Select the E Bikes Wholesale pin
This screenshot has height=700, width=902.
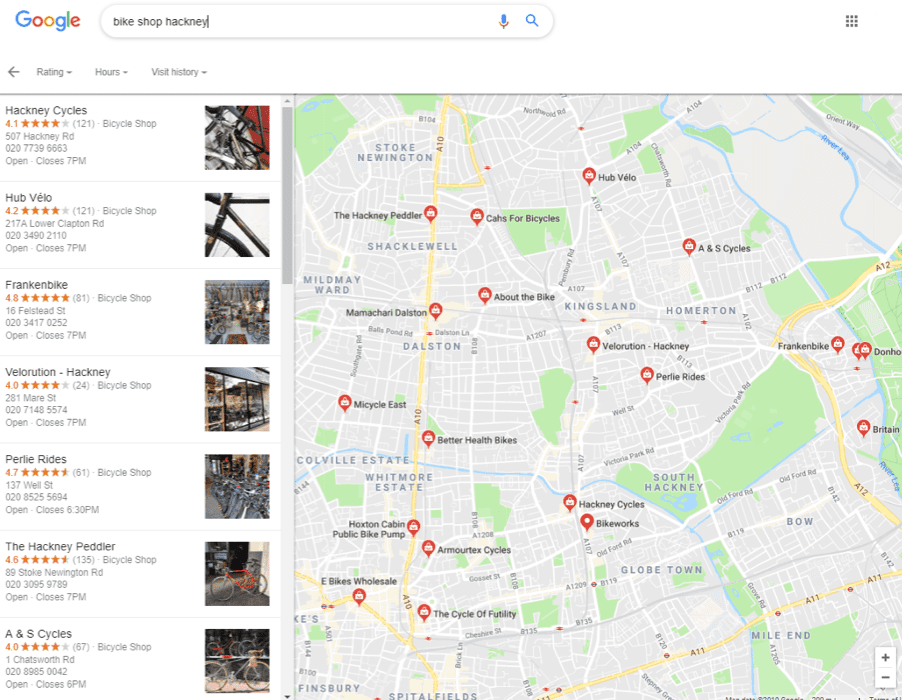[359, 596]
